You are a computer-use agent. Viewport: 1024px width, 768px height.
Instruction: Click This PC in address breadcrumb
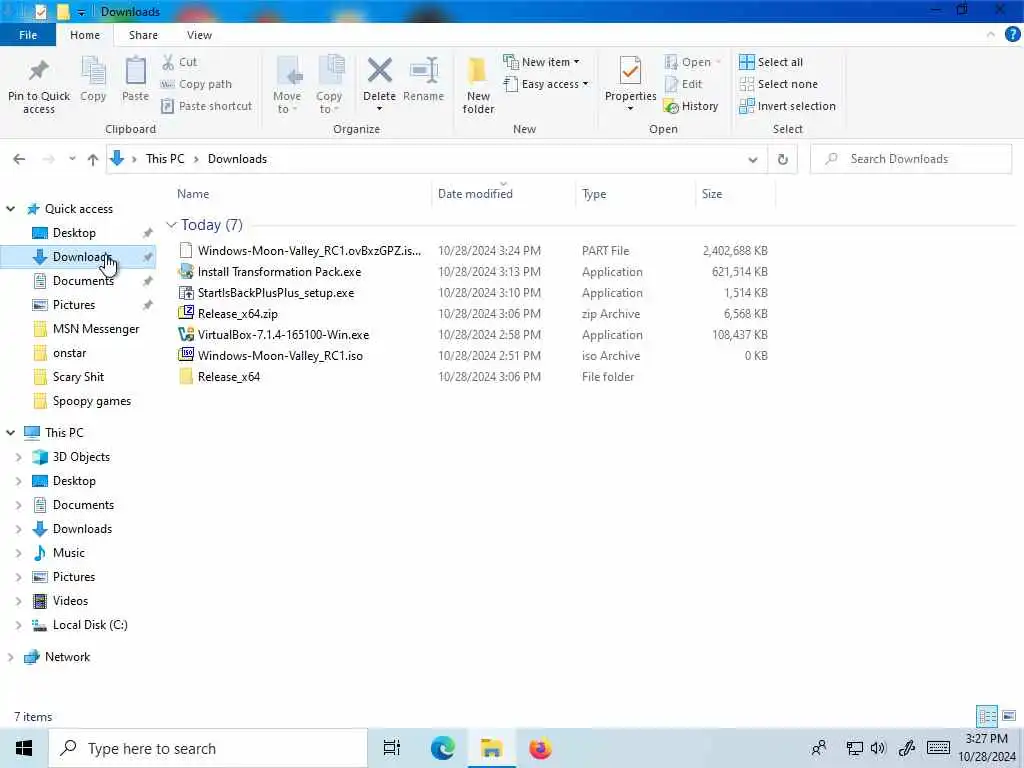point(165,159)
